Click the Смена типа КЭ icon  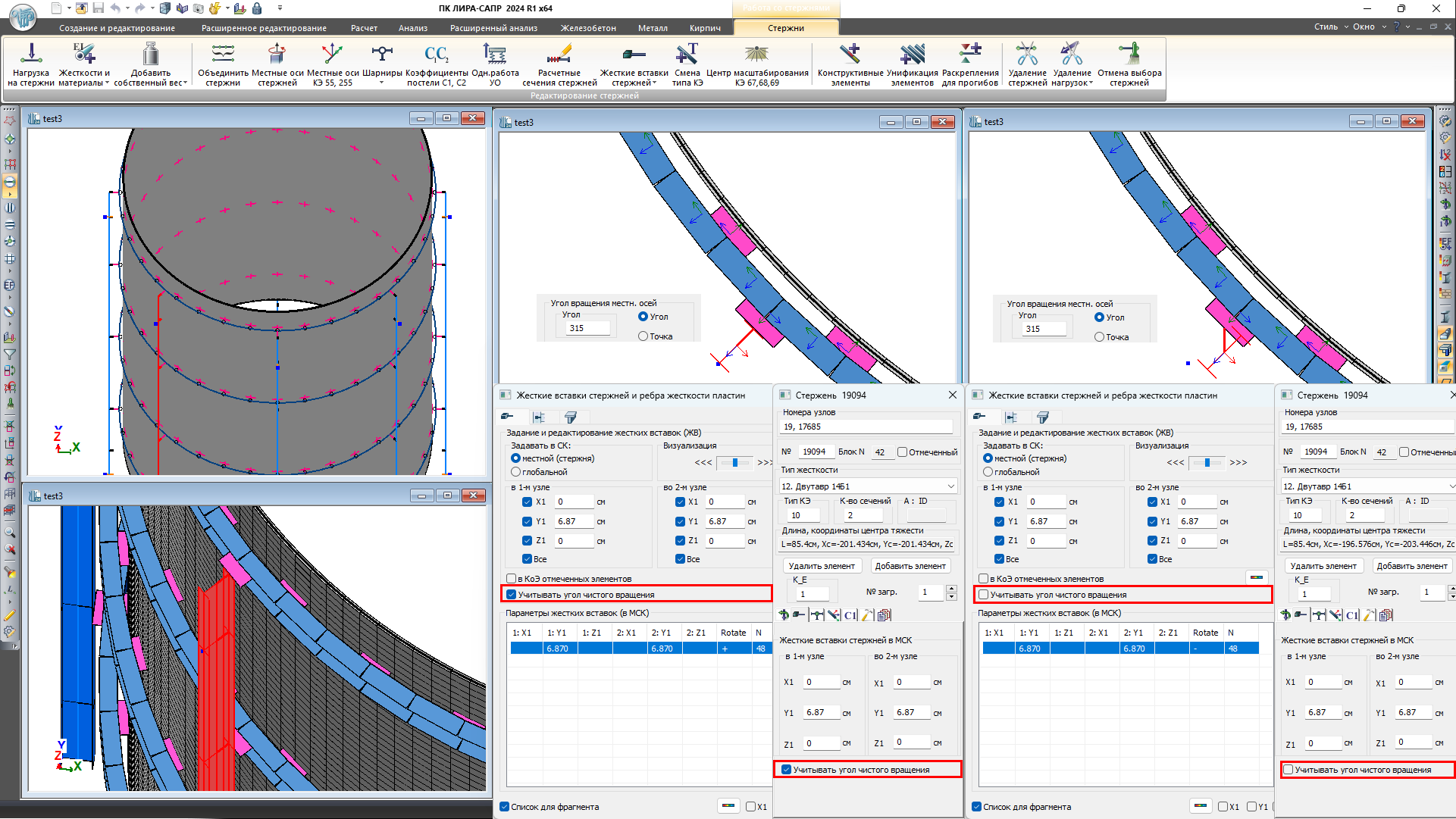click(x=687, y=55)
